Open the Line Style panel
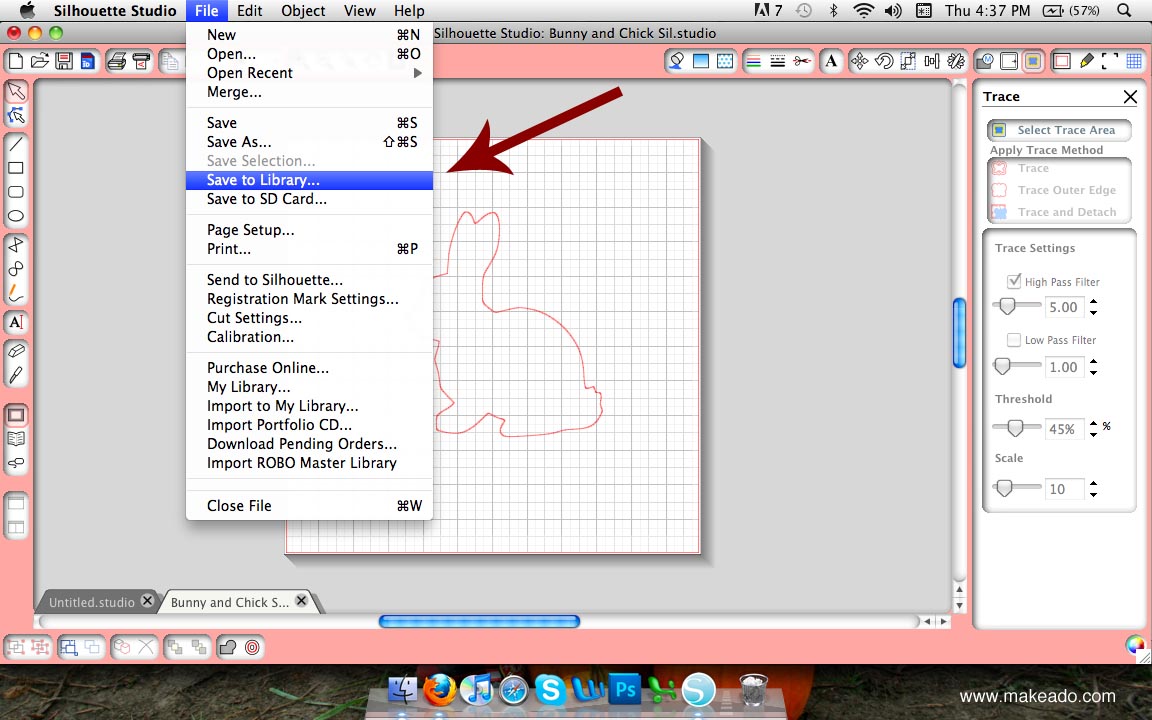 [x=777, y=61]
